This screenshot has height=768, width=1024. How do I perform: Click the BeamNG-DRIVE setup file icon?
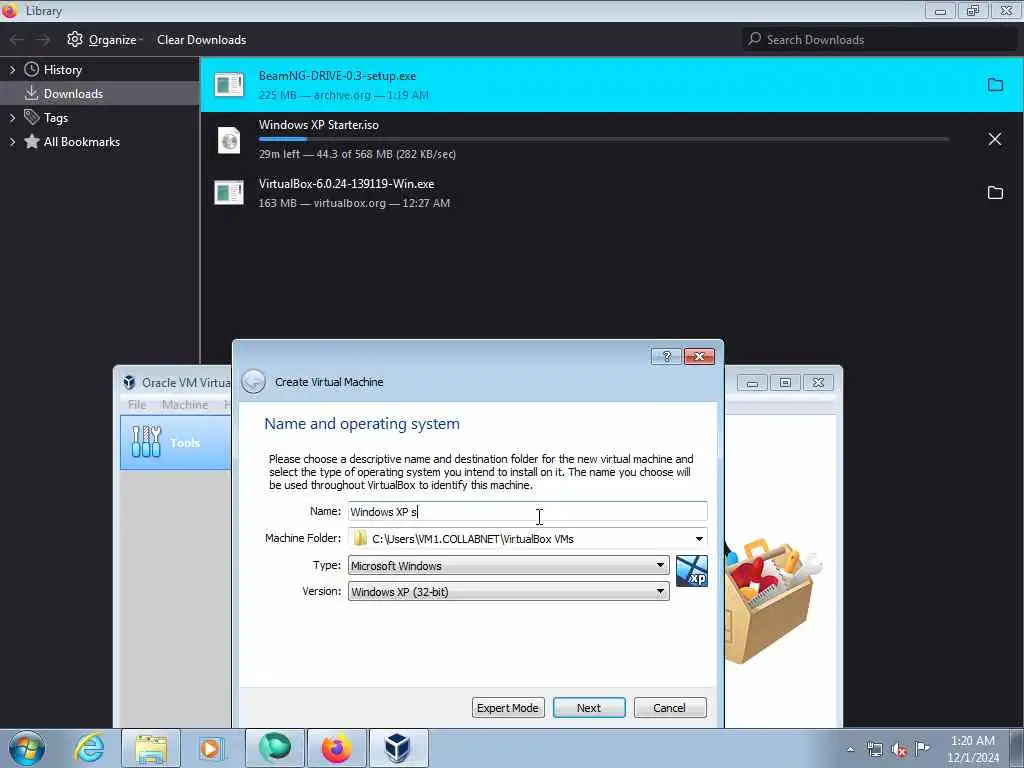click(229, 84)
